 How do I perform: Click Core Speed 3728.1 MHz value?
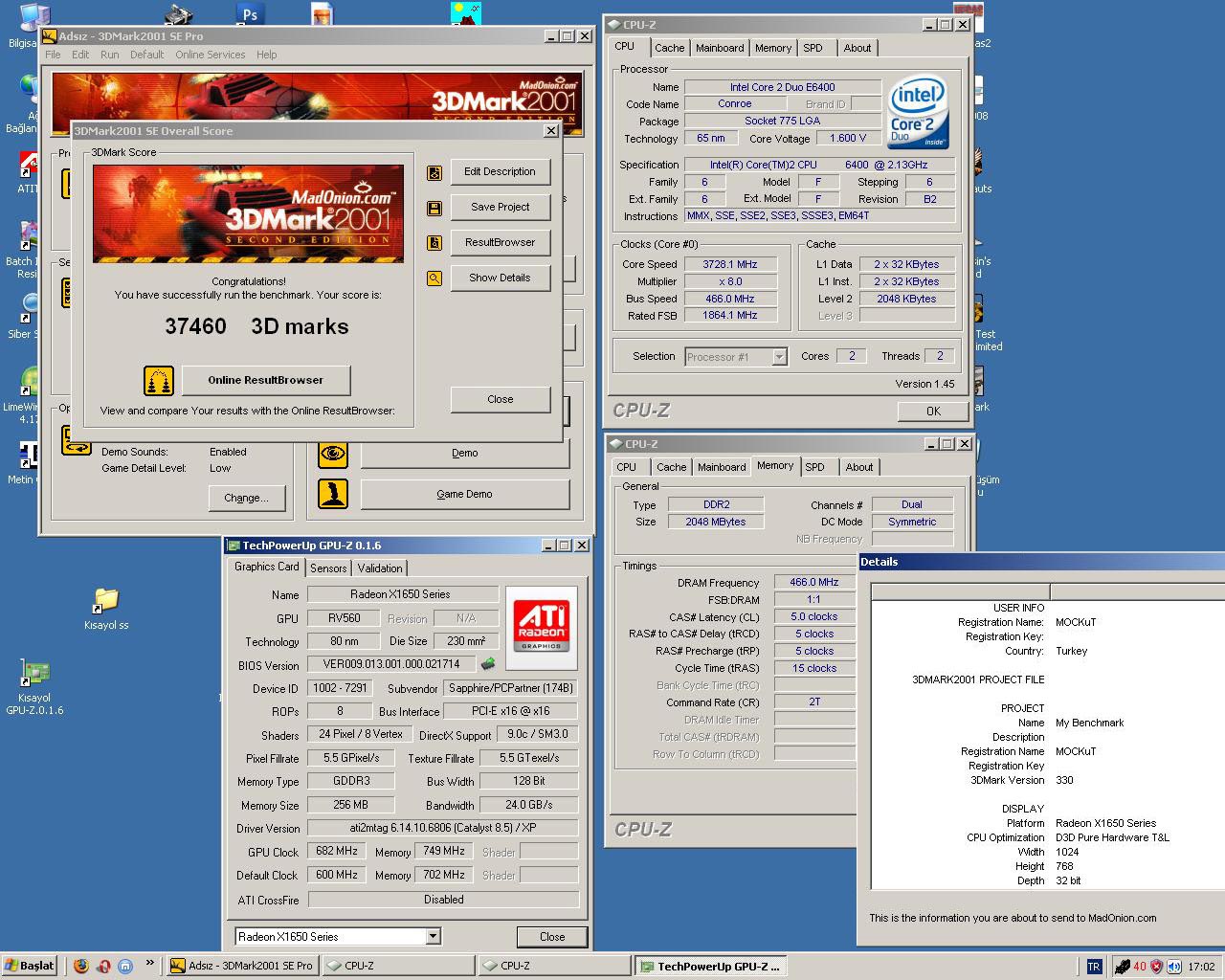[x=730, y=264]
